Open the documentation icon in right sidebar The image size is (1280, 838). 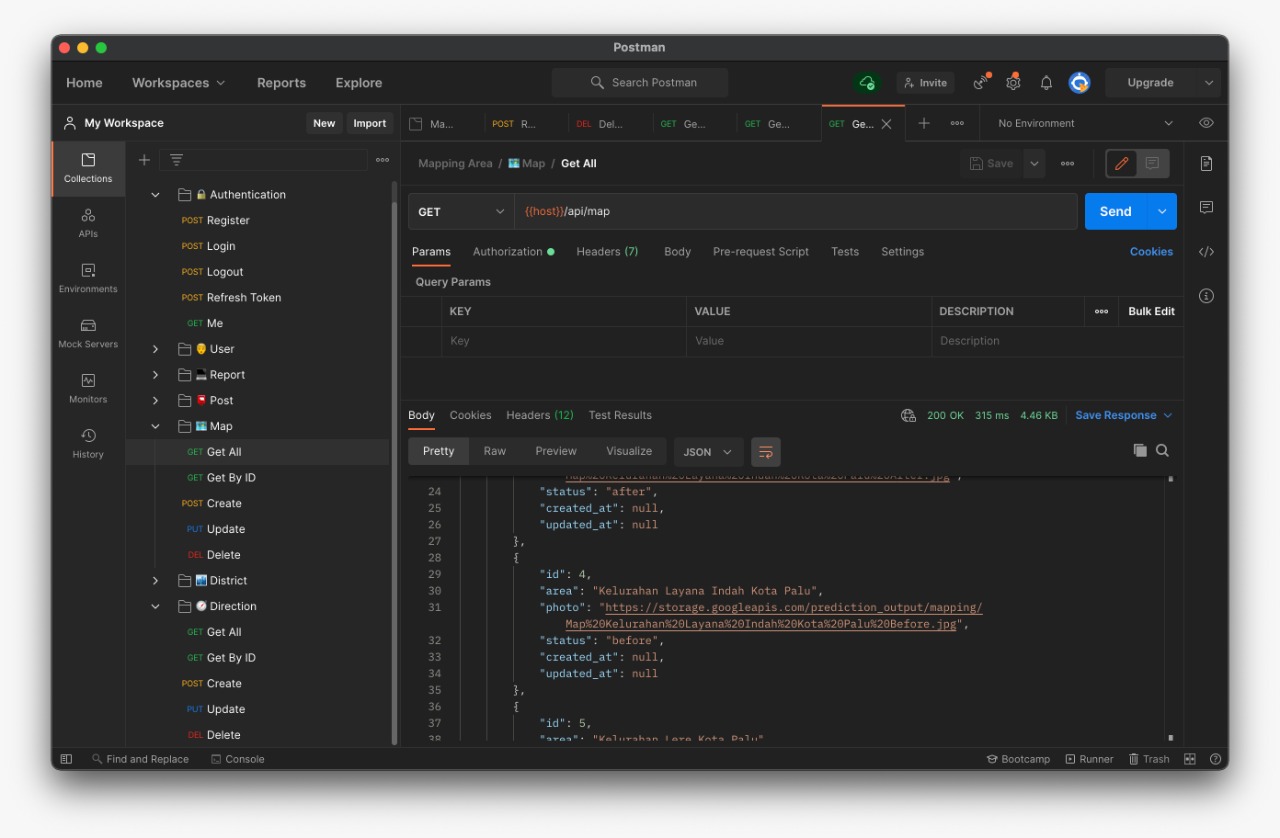1206,163
